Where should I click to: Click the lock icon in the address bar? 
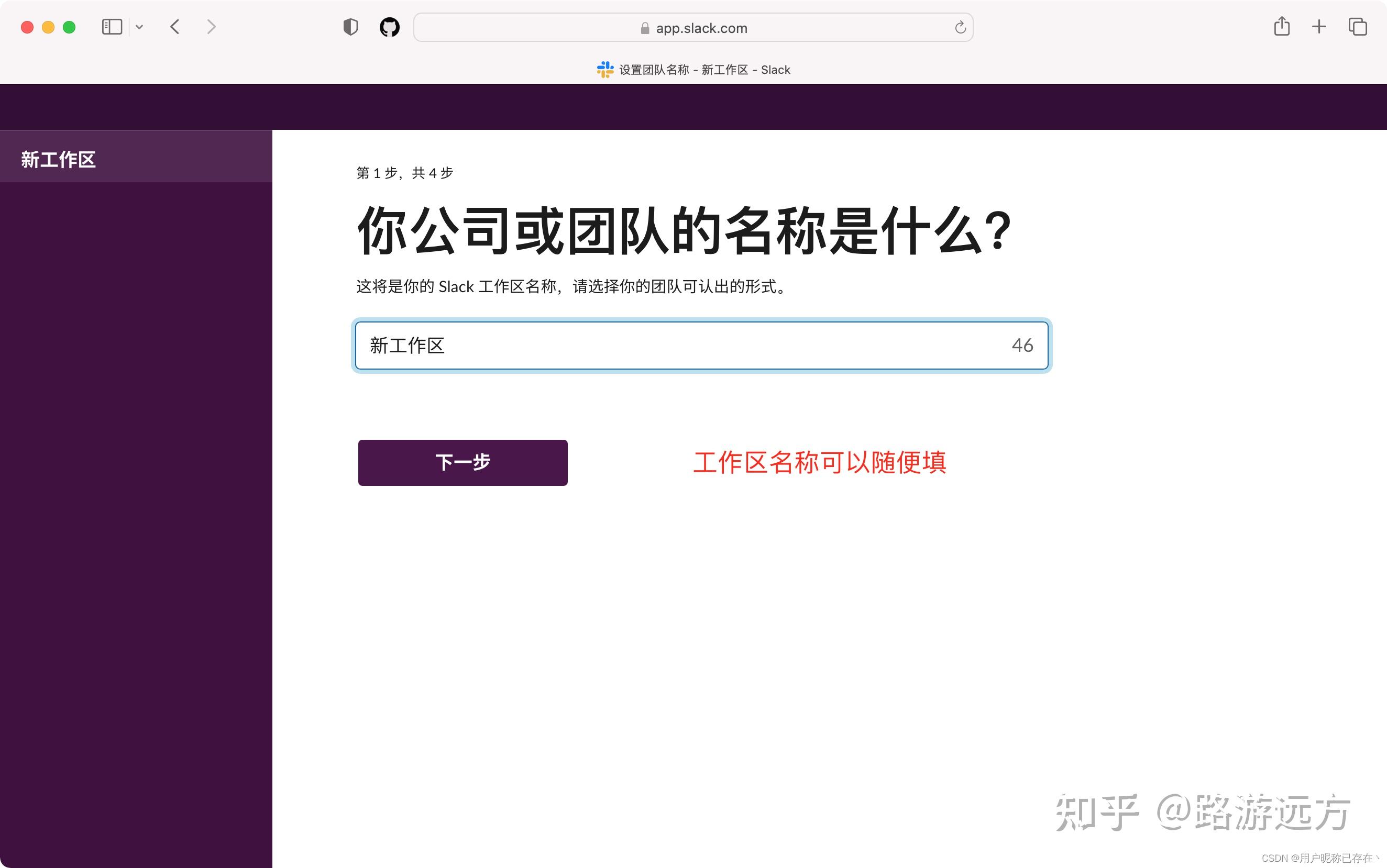tap(644, 28)
